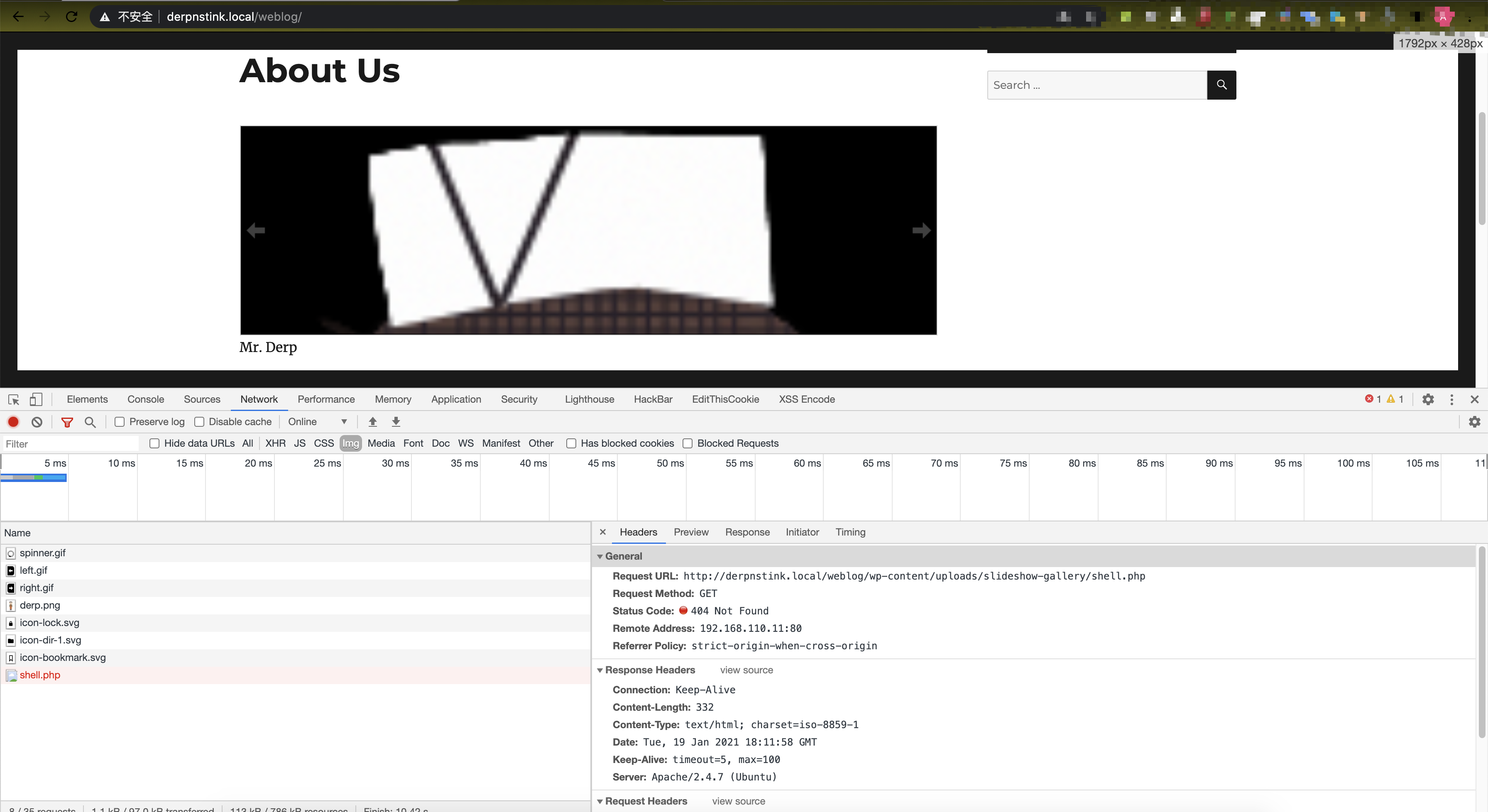
Task: Check Has blocked cookies
Action: point(571,443)
